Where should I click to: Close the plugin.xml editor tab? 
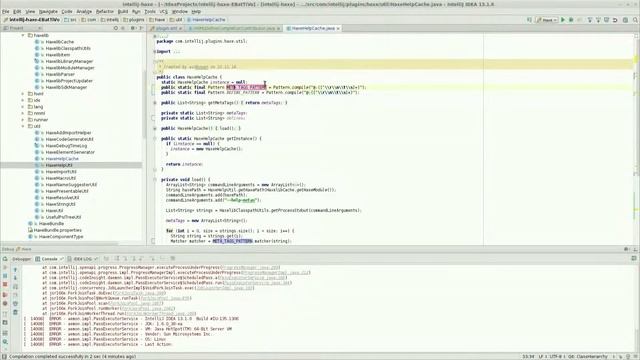tap(180, 29)
